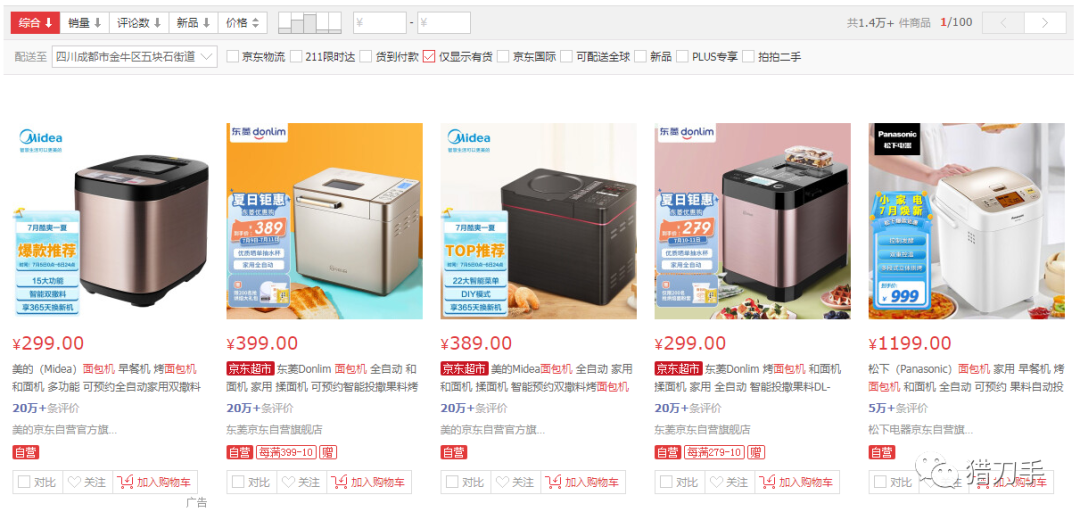Image resolution: width=1080 pixels, height=520 pixels.
Task: Click the 赠 gift tag on ¥399 product
Action: 329,453
